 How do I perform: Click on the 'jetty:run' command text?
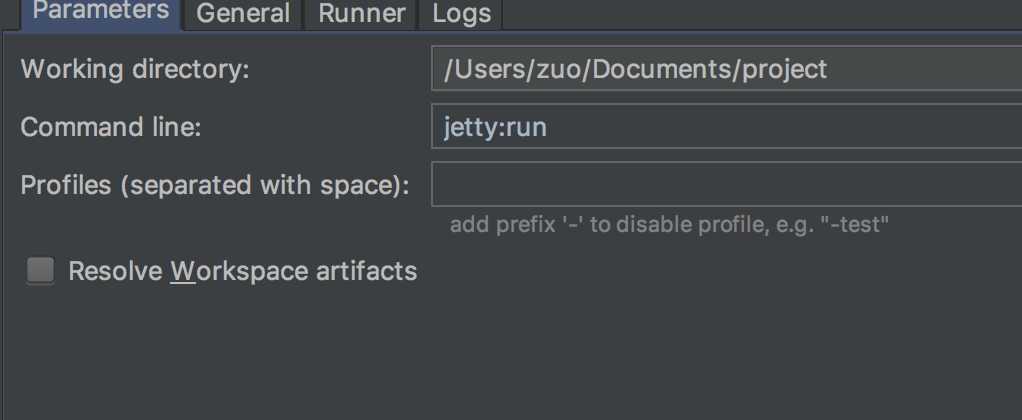pyautogui.click(x=495, y=128)
